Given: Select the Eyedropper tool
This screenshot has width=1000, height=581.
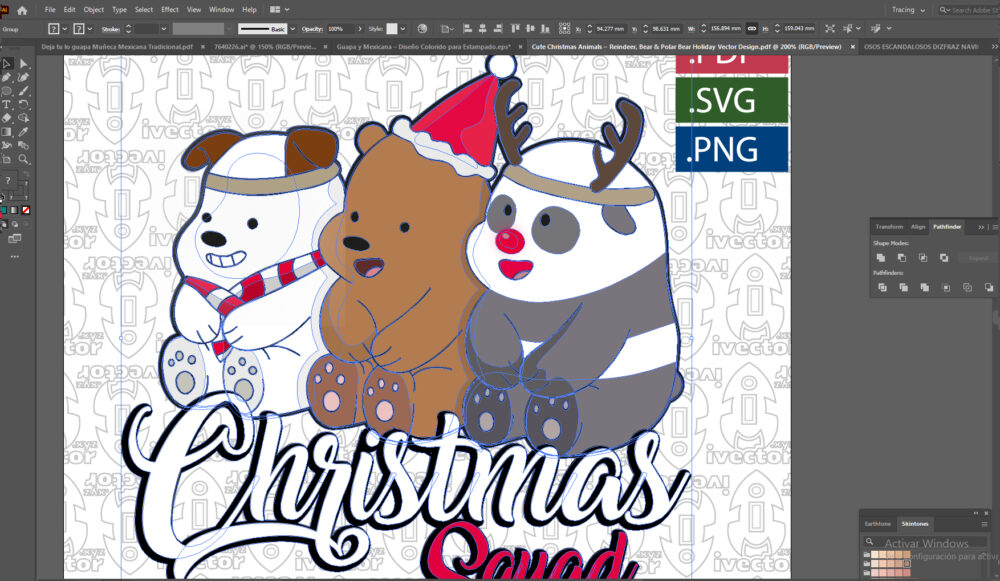Looking at the screenshot, I should tap(24, 132).
